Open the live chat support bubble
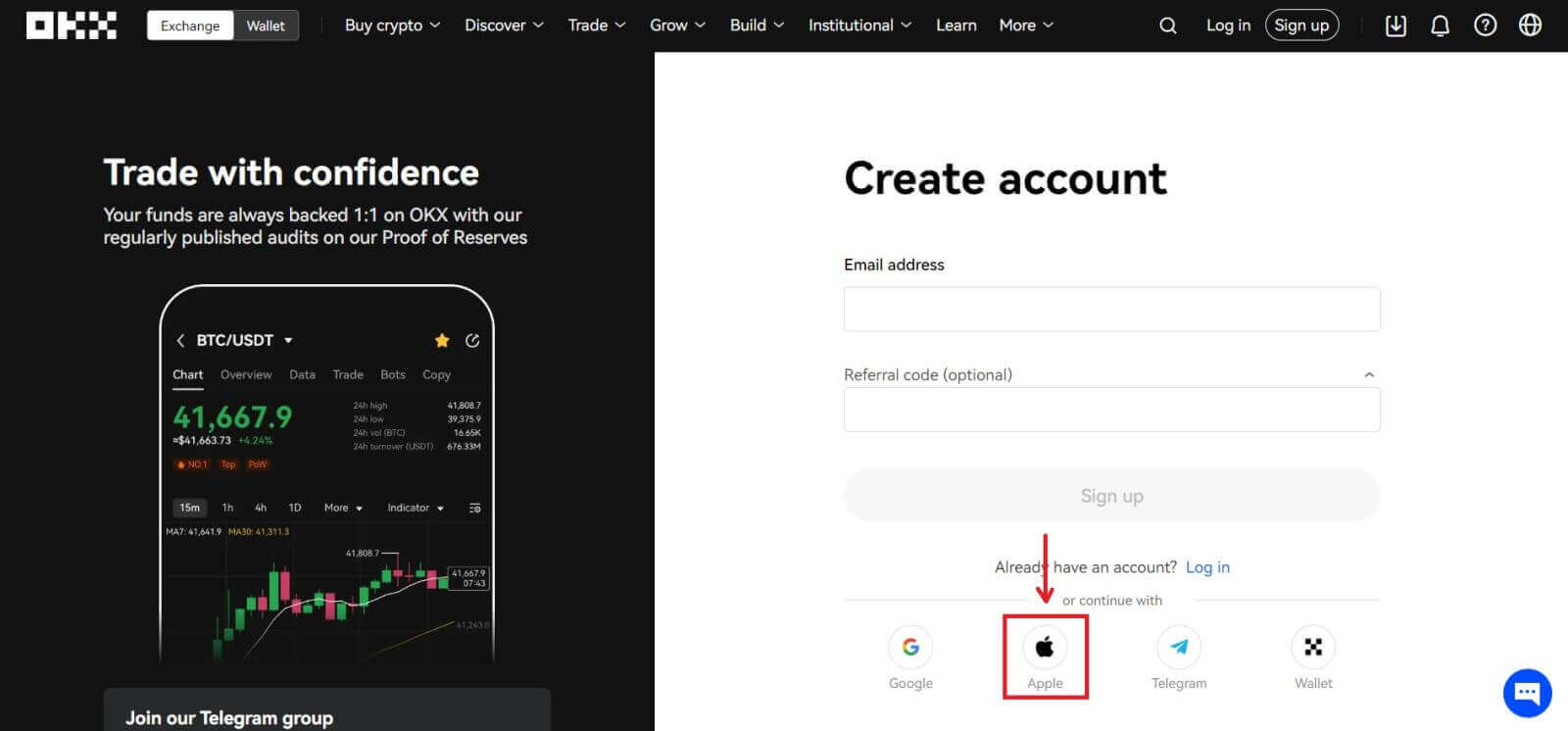 click(1527, 693)
